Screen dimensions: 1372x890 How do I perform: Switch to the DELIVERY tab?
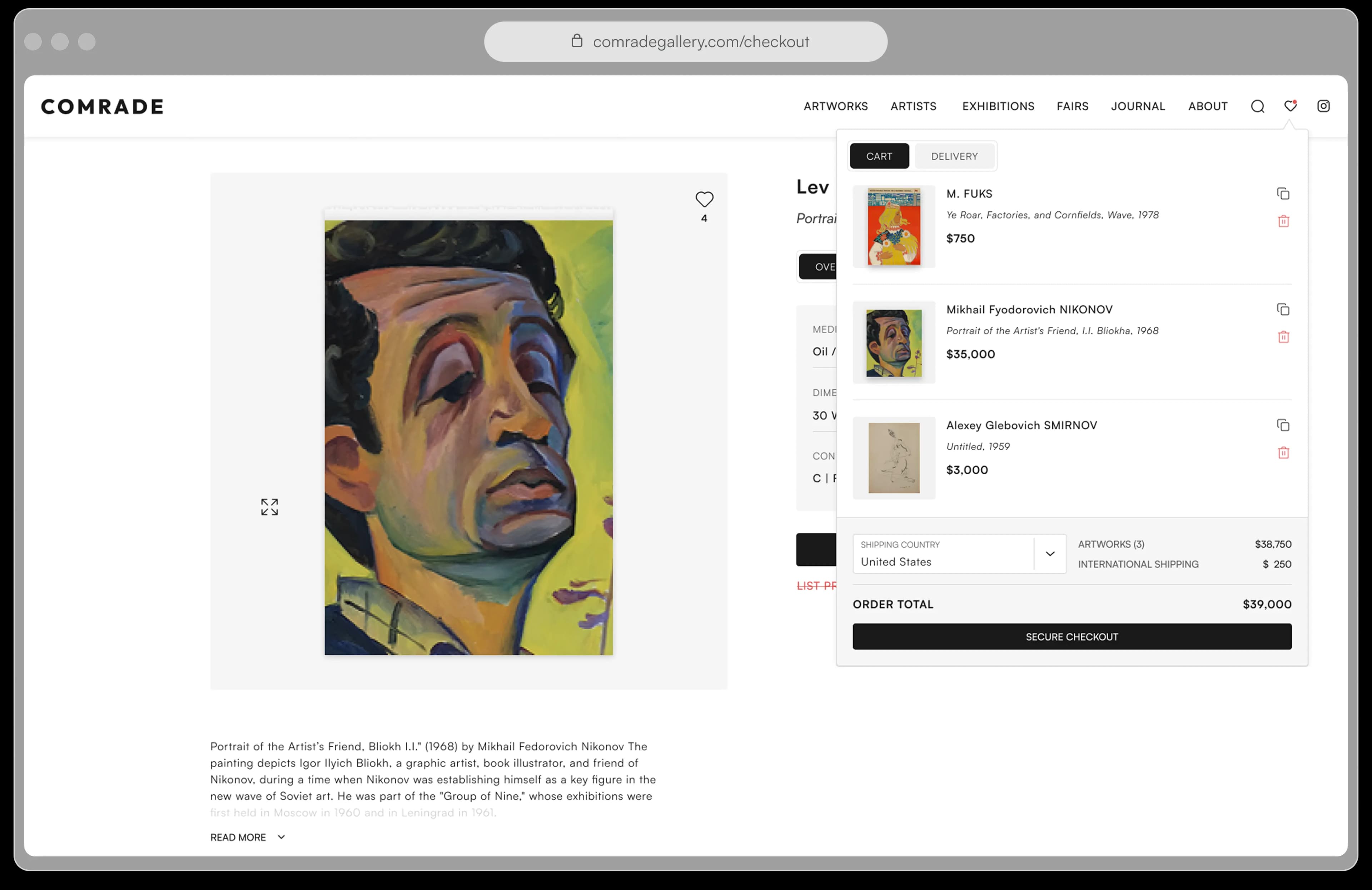954,156
